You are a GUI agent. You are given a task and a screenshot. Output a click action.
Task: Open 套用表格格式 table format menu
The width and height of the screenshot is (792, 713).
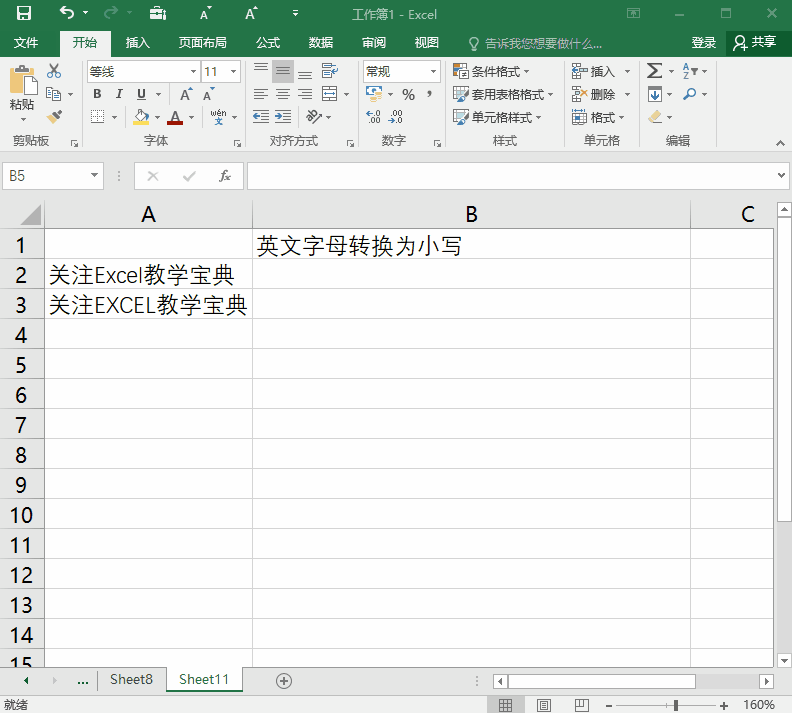coord(503,94)
